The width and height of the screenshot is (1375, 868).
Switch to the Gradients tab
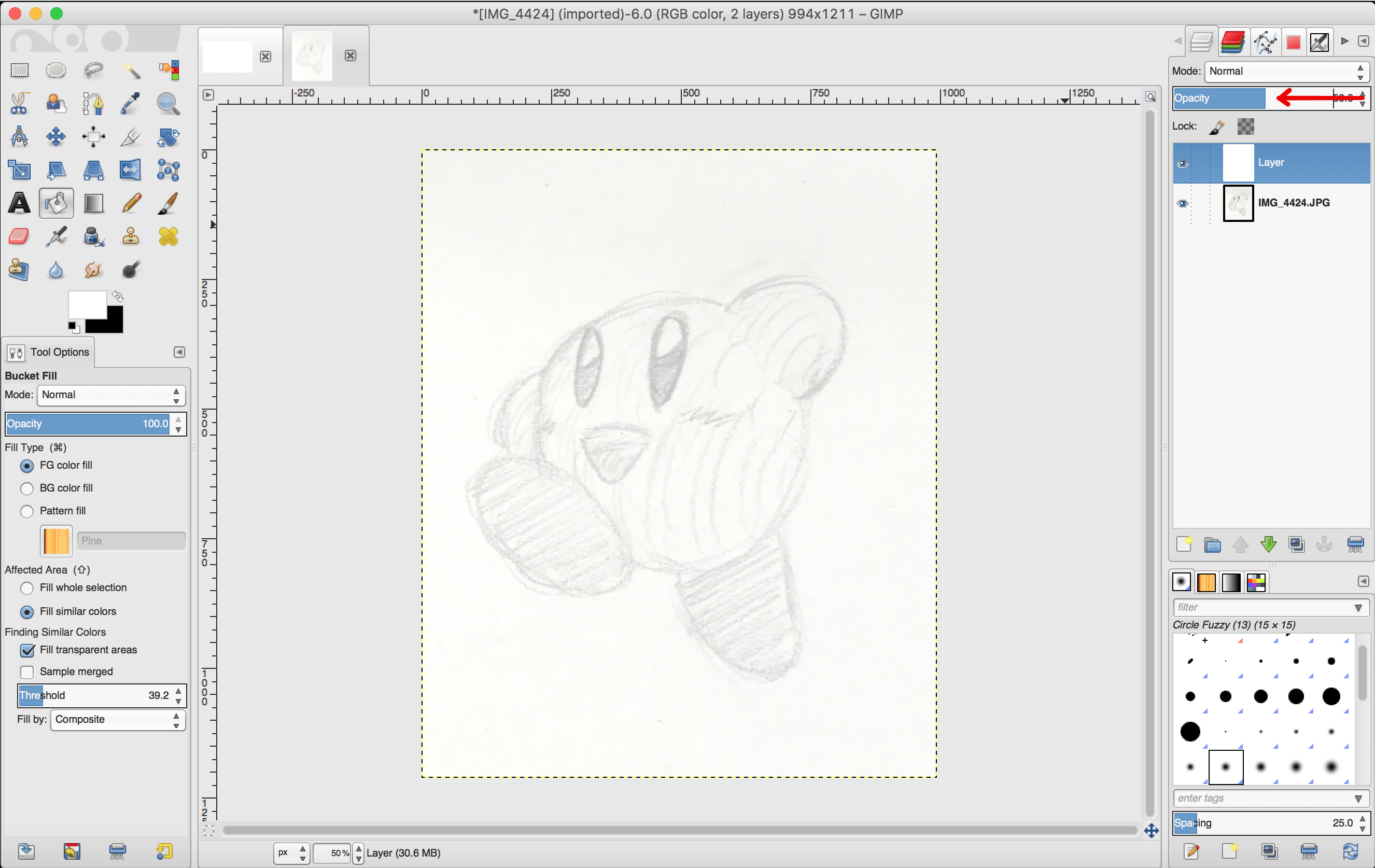pos(1230,582)
